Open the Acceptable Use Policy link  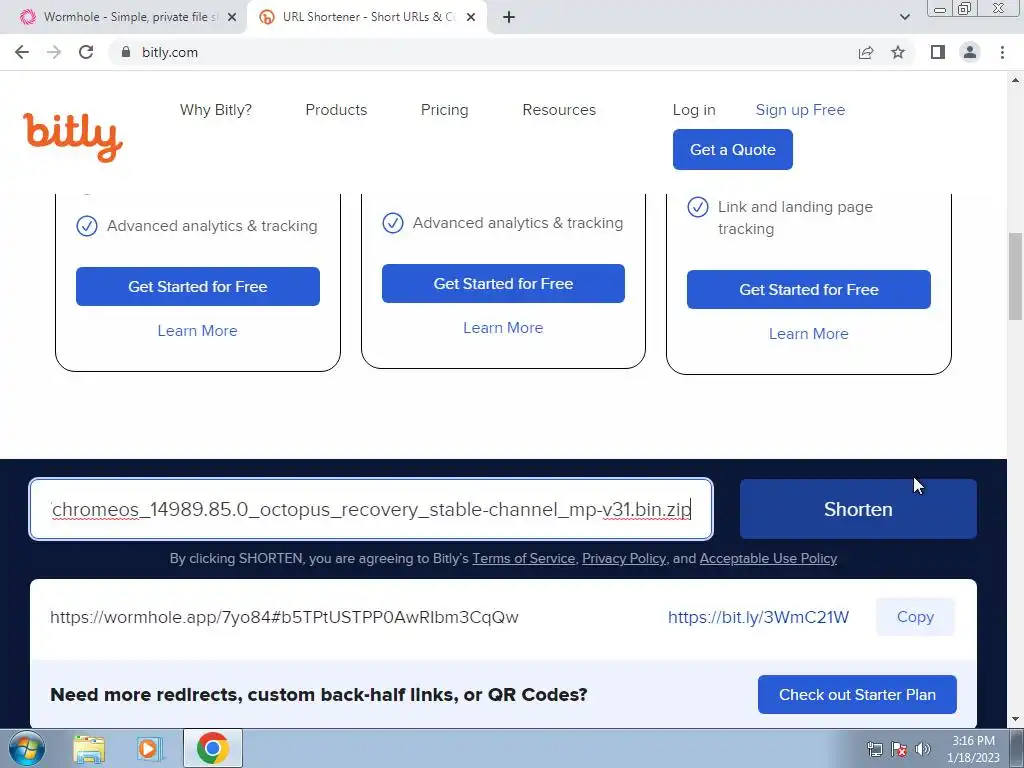[768, 558]
